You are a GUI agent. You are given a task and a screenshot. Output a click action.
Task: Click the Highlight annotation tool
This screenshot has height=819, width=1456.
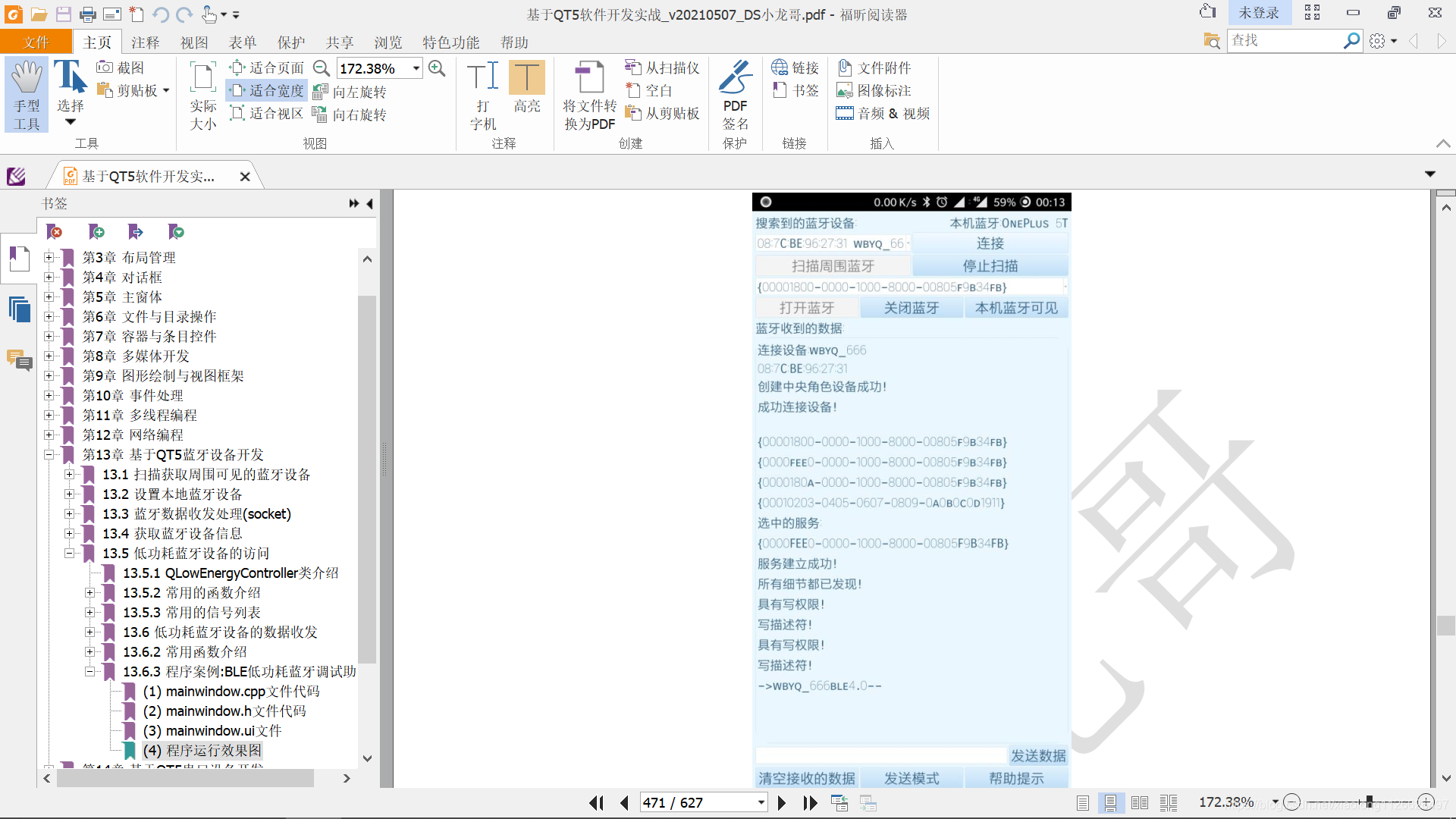[526, 87]
